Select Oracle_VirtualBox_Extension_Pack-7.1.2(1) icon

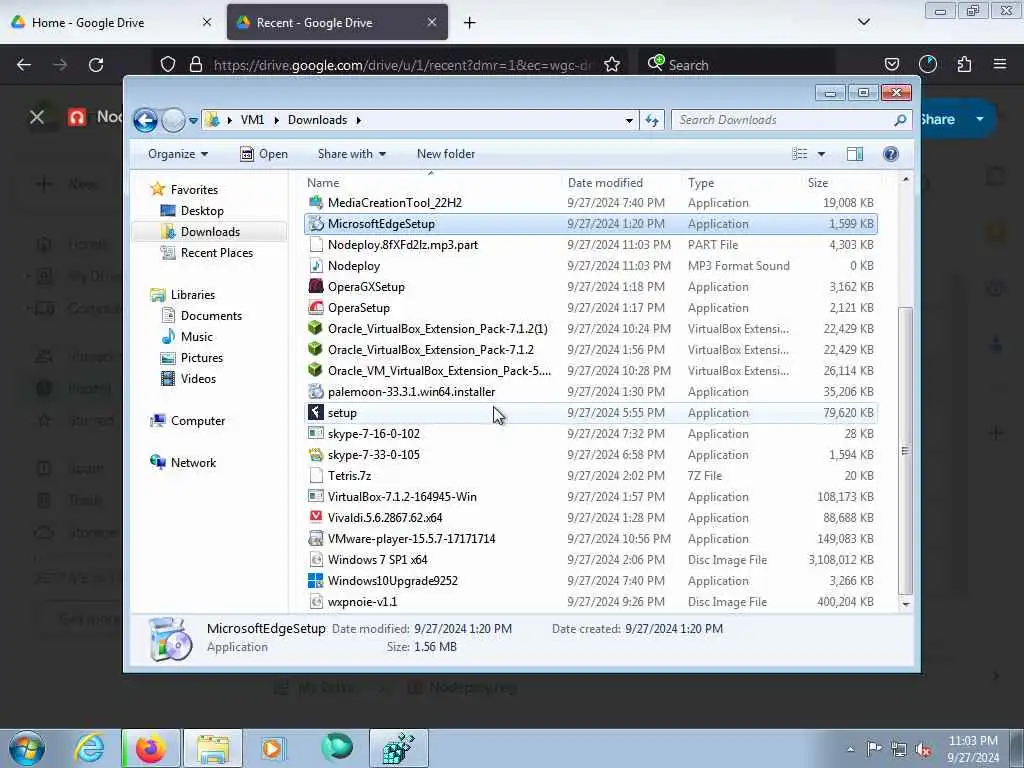316,328
